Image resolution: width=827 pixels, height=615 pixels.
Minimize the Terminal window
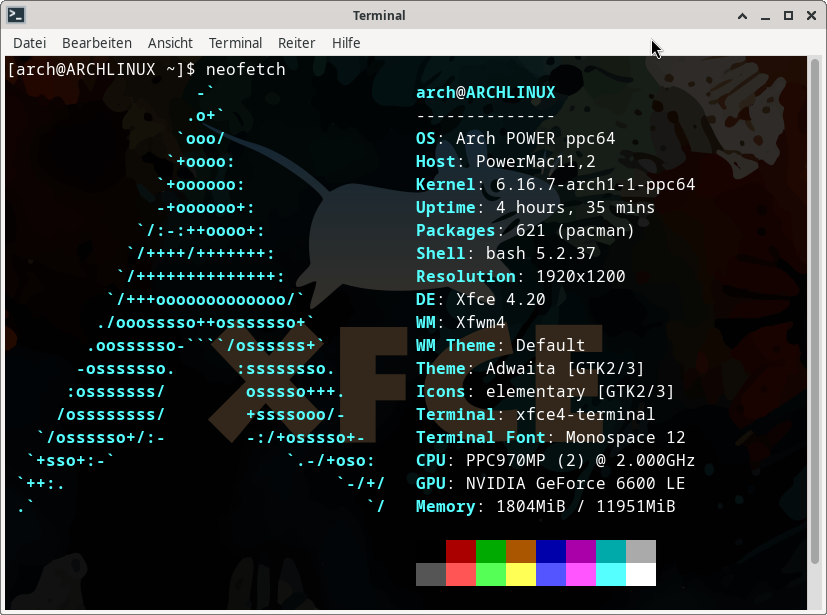coord(765,15)
